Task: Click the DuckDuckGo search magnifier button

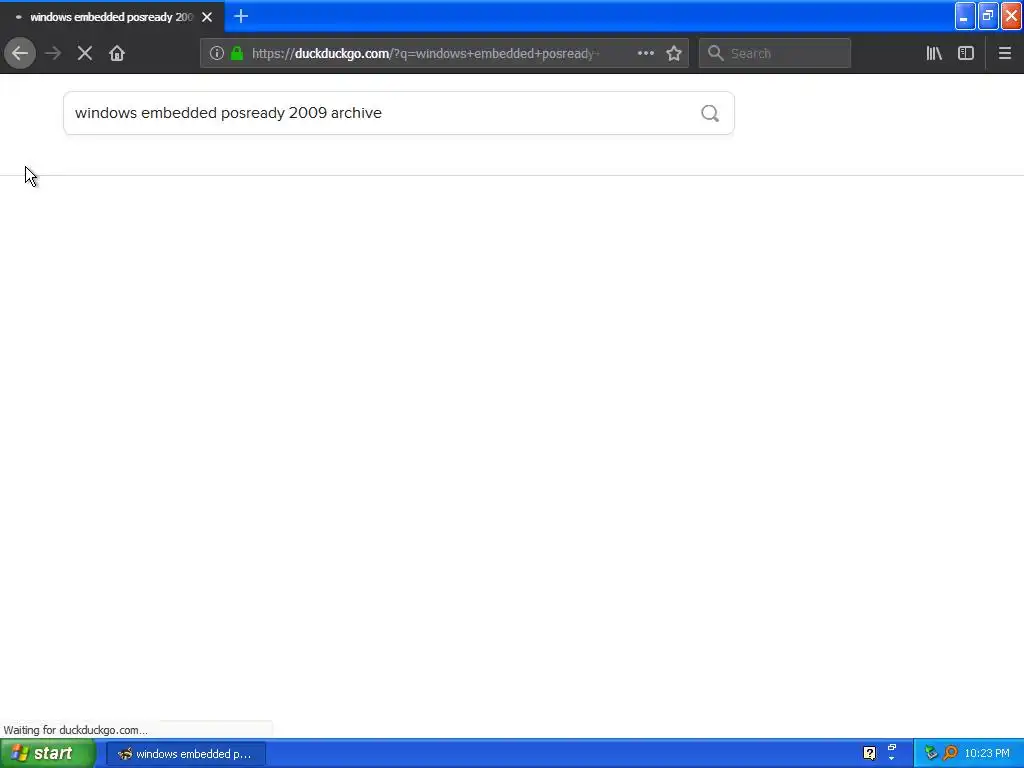Action: tap(710, 113)
